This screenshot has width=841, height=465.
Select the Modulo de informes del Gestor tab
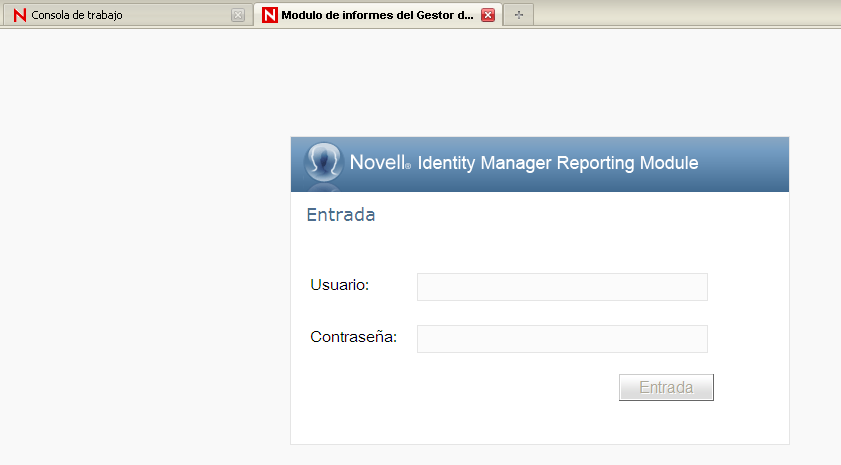tap(378, 14)
